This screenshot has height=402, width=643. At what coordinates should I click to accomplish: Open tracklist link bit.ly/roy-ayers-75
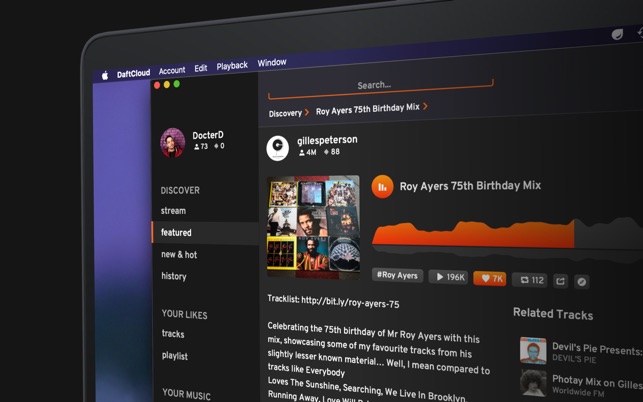(x=350, y=302)
